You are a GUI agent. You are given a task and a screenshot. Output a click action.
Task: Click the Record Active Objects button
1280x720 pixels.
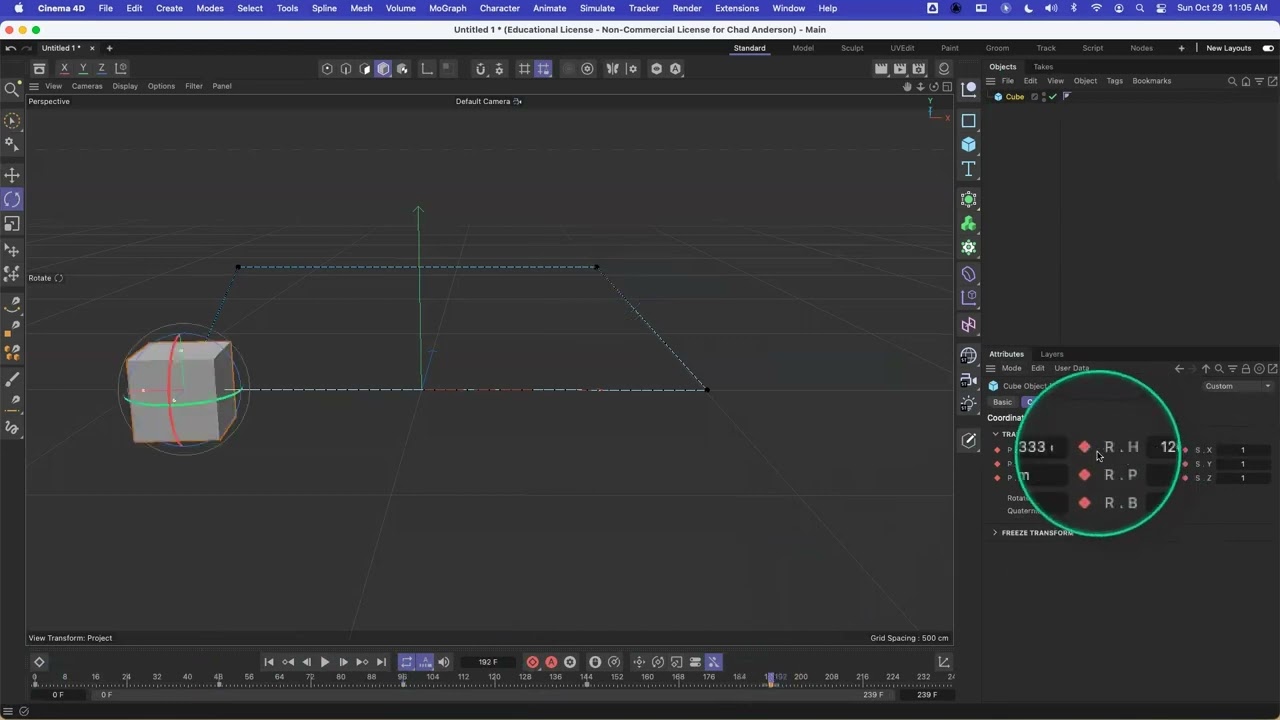(532, 662)
